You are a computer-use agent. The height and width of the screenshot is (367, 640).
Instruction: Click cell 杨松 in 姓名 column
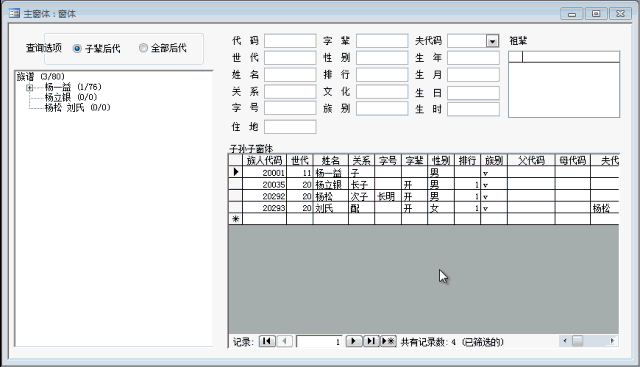[x=331, y=196]
